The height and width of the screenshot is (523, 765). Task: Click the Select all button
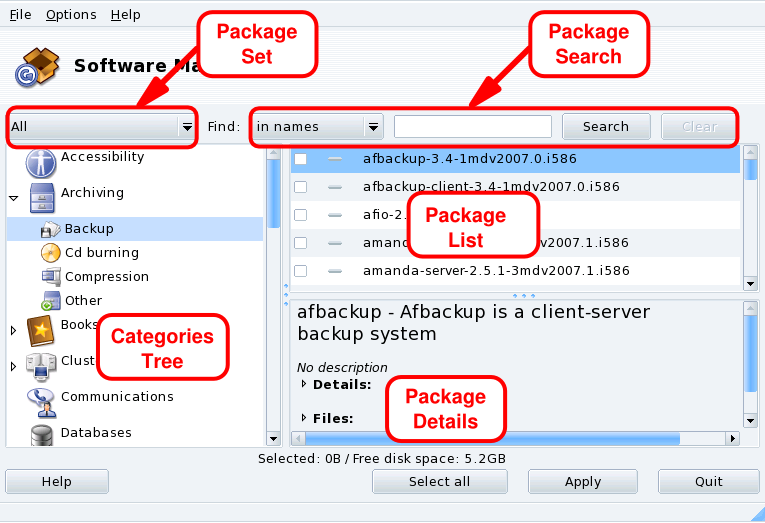[439, 482]
